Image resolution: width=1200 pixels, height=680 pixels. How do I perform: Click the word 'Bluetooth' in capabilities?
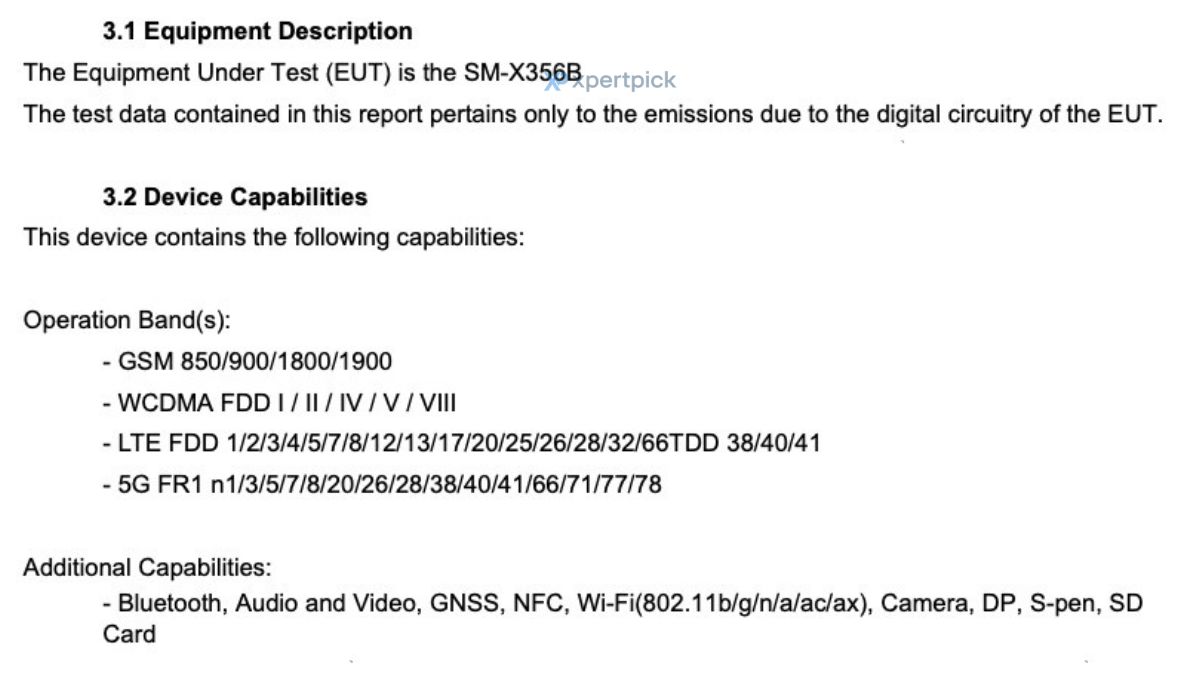coord(165,603)
